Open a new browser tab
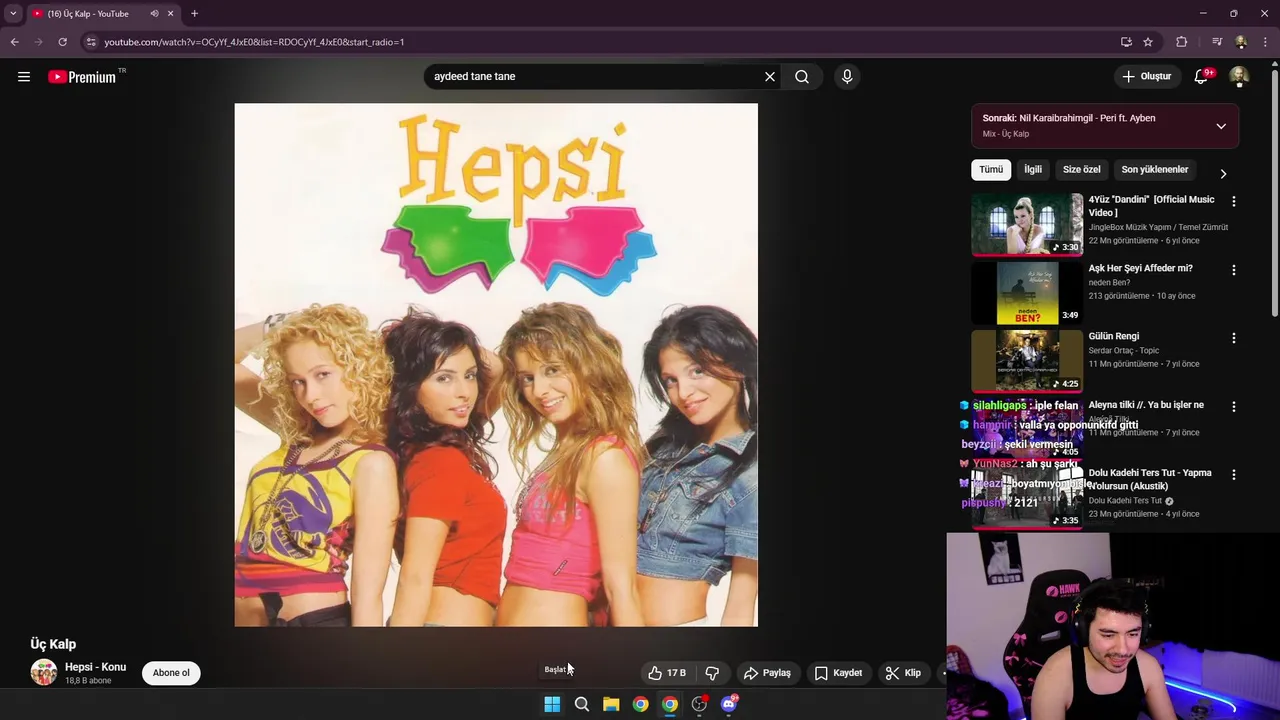 (x=194, y=14)
